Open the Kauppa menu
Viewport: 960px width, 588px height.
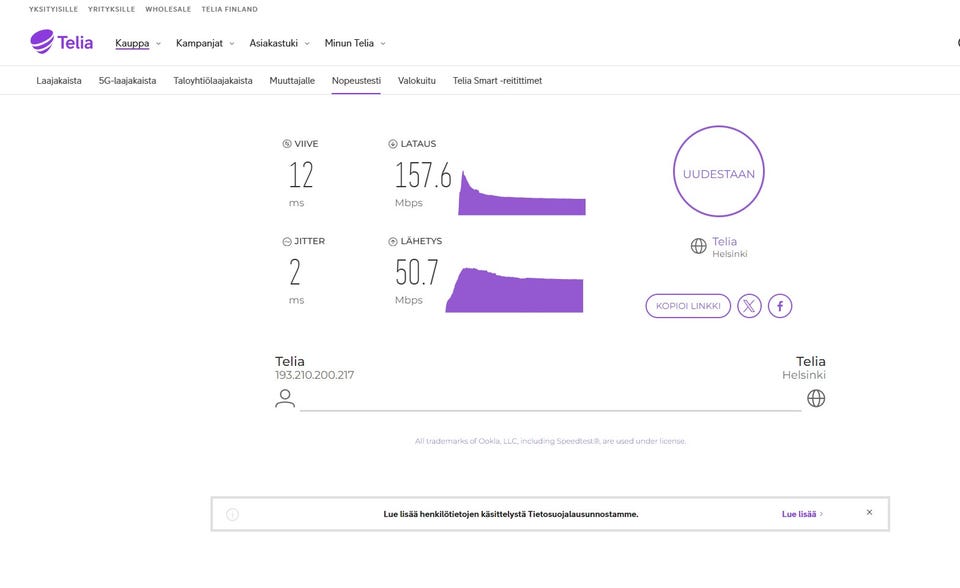[132, 43]
